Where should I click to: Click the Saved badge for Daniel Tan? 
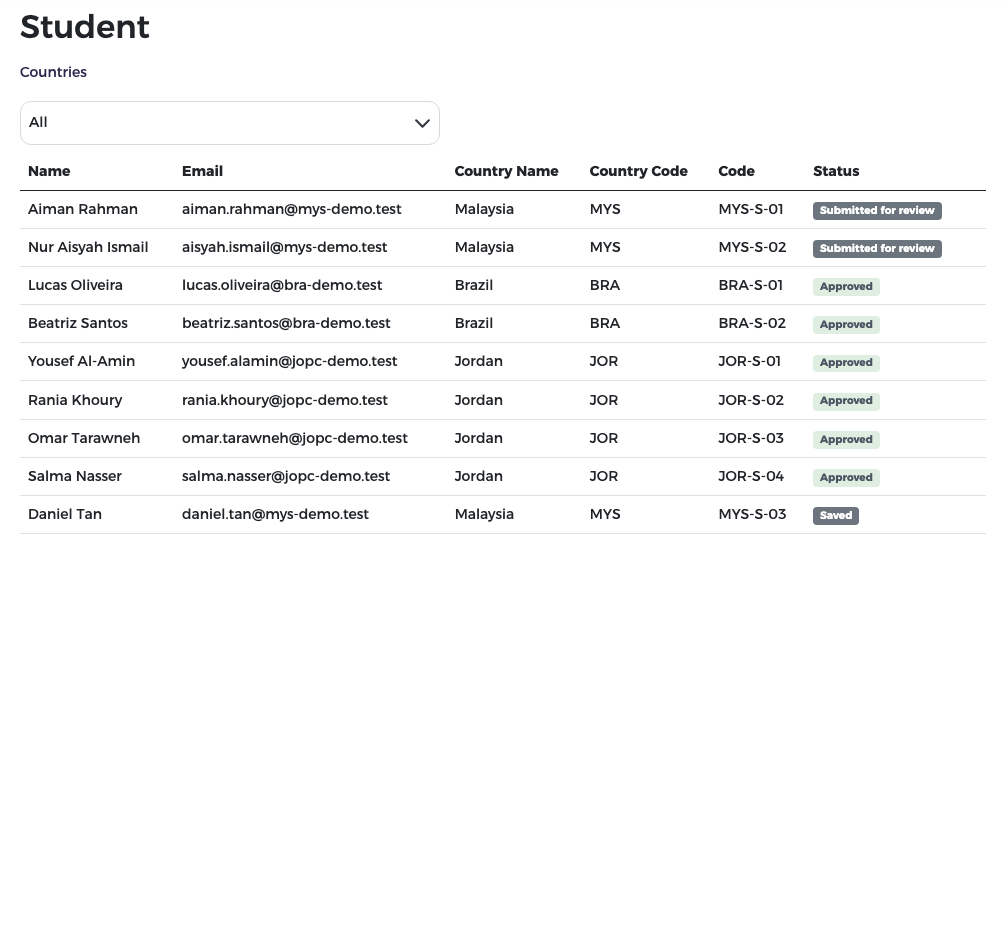[x=836, y=515]
